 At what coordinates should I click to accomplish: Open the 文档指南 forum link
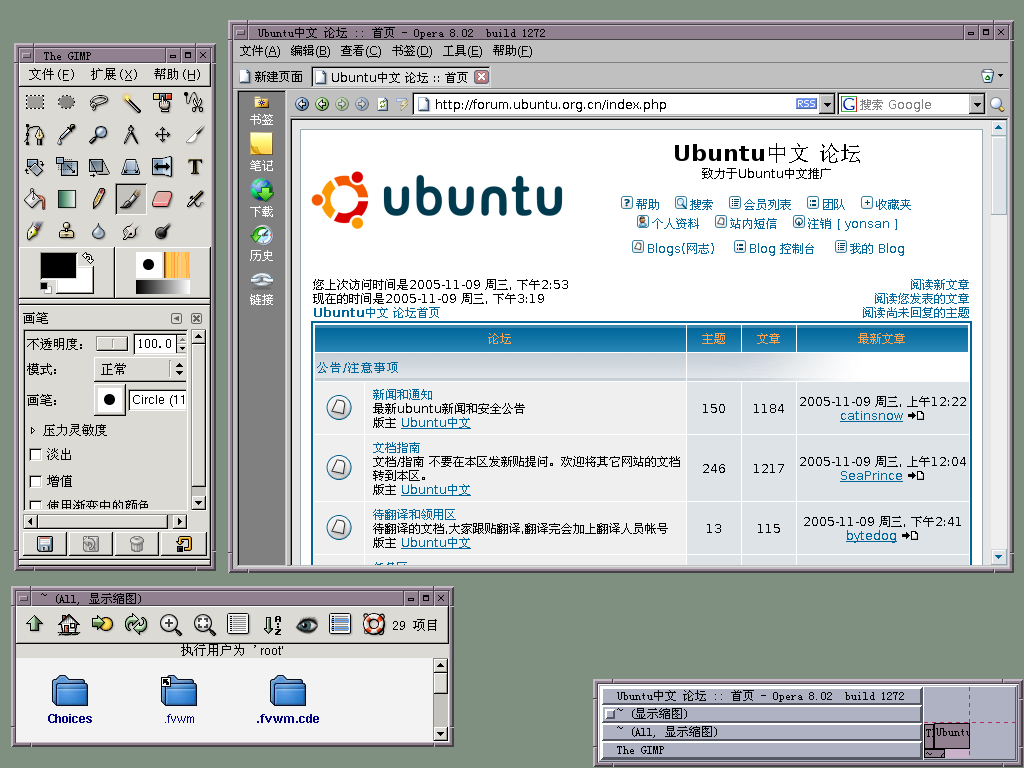(396, 447)
